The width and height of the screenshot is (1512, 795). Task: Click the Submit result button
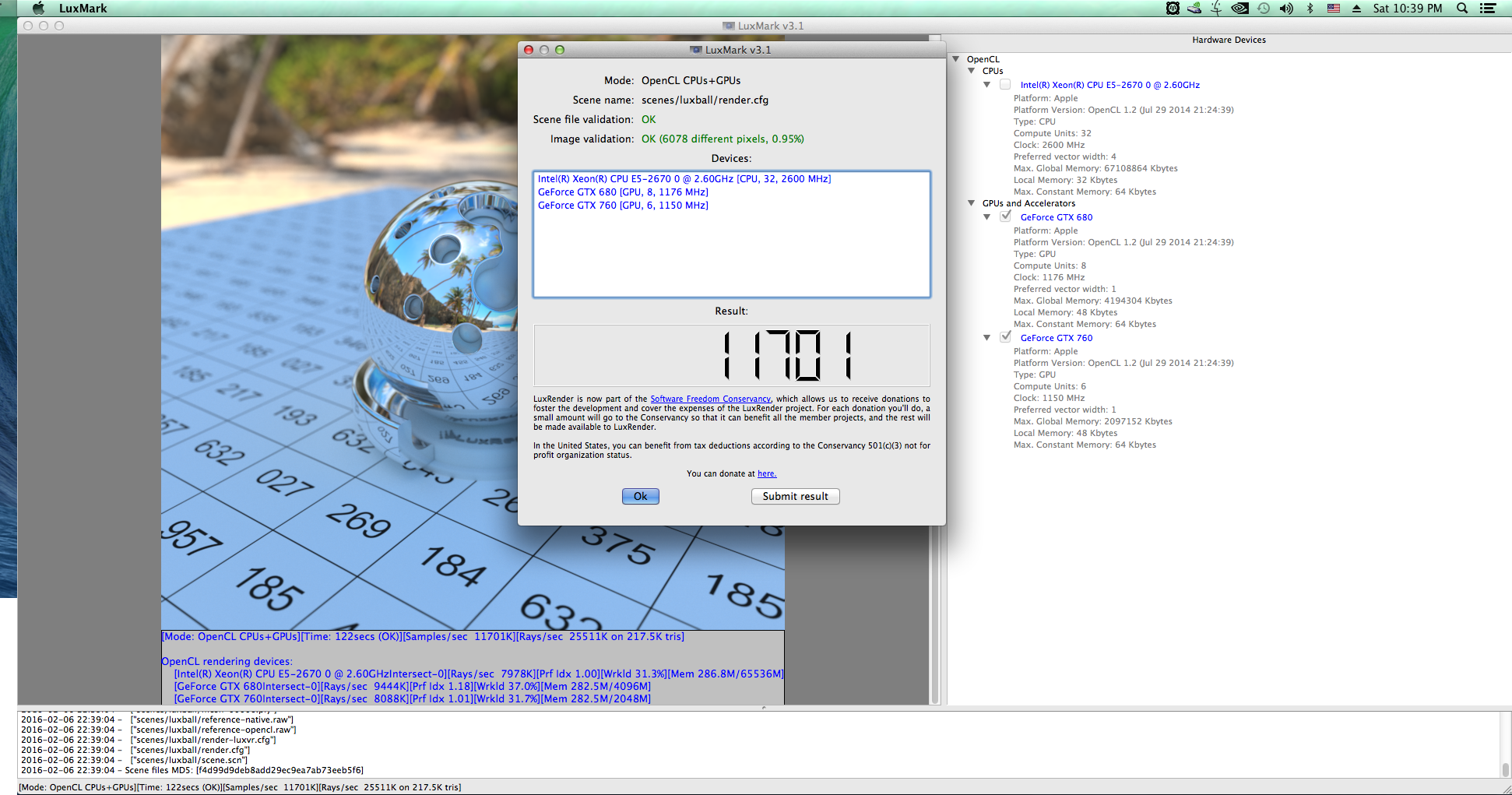pos(795,496)
